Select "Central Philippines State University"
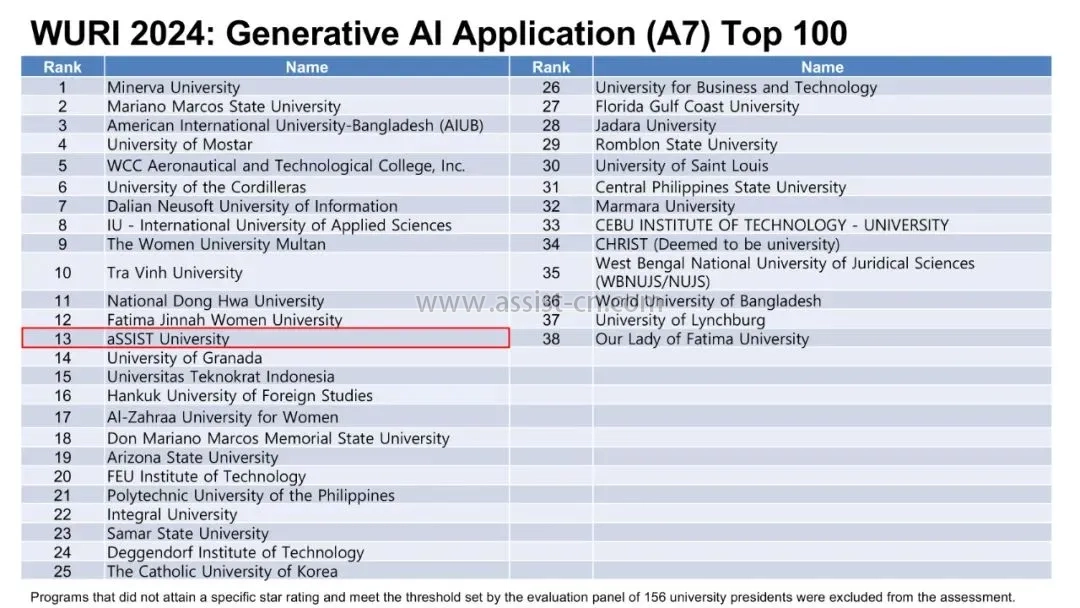This screenshot has width=1080, height=608. coord(720,187)
